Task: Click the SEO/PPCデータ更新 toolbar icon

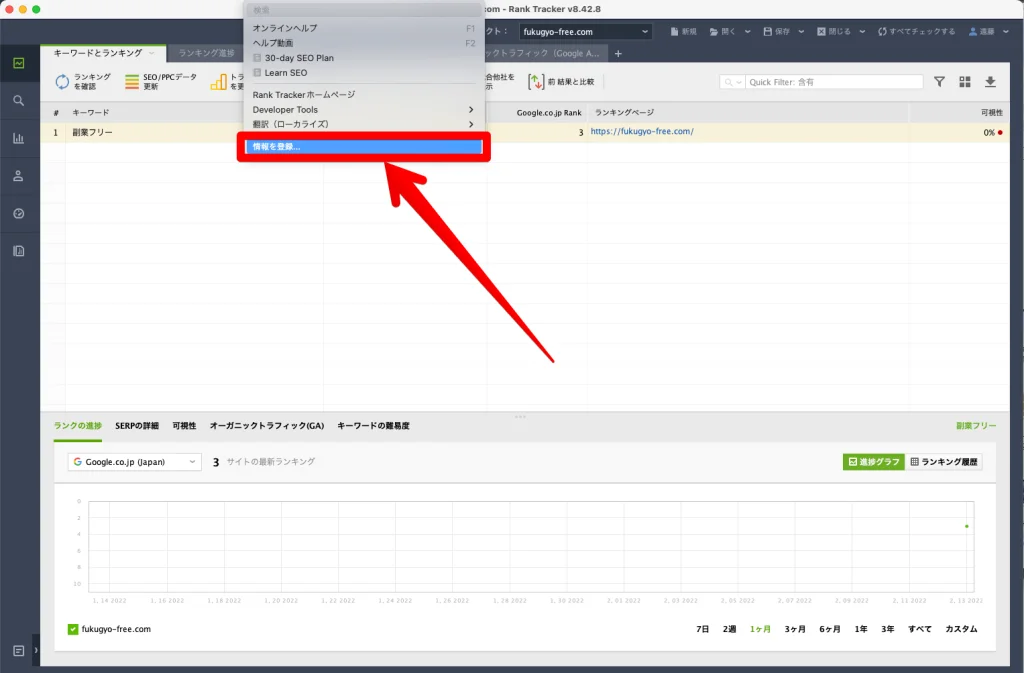Action: (132, 82)
